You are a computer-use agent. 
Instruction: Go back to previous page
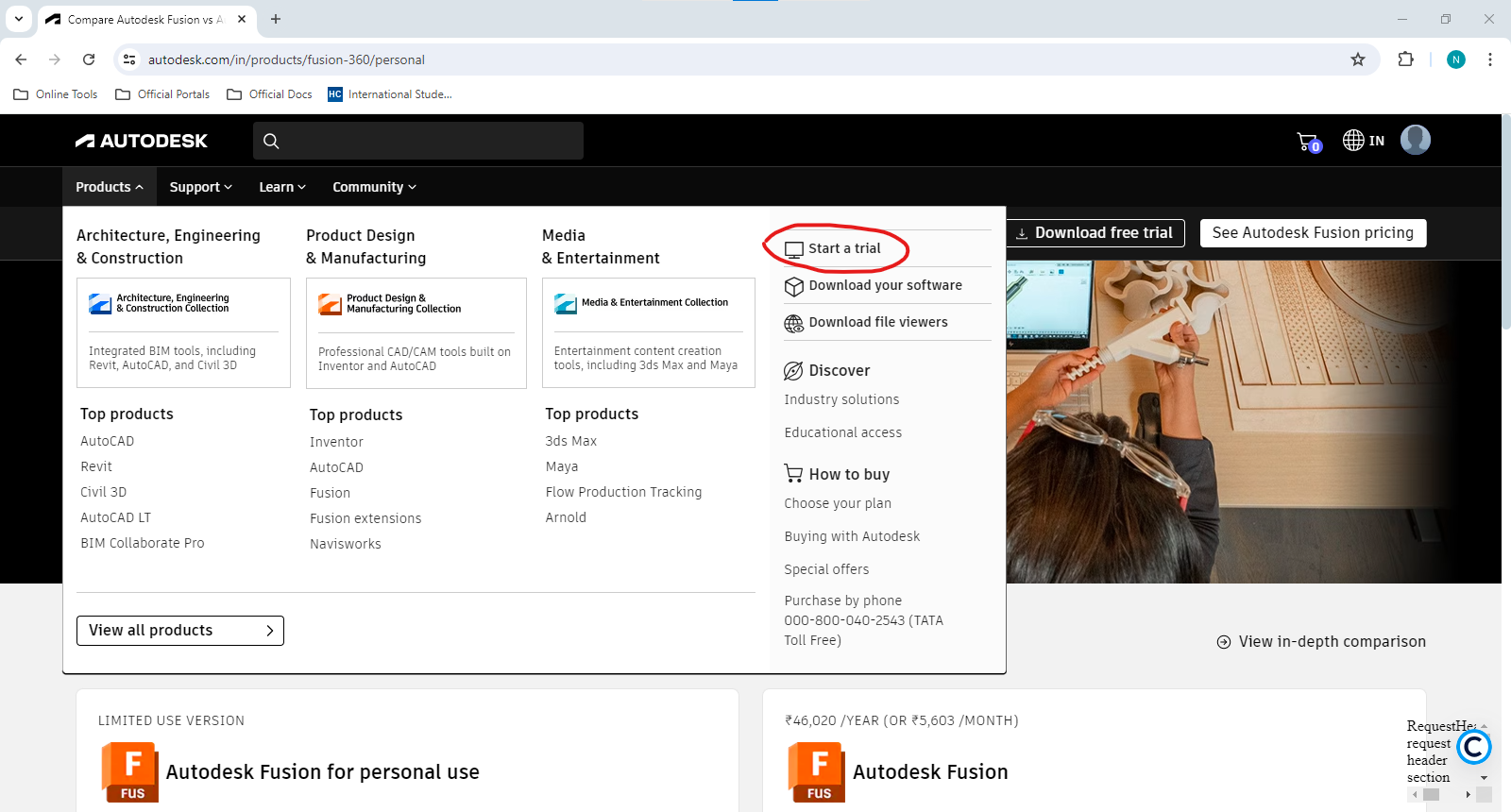click(x=21, y=59)
